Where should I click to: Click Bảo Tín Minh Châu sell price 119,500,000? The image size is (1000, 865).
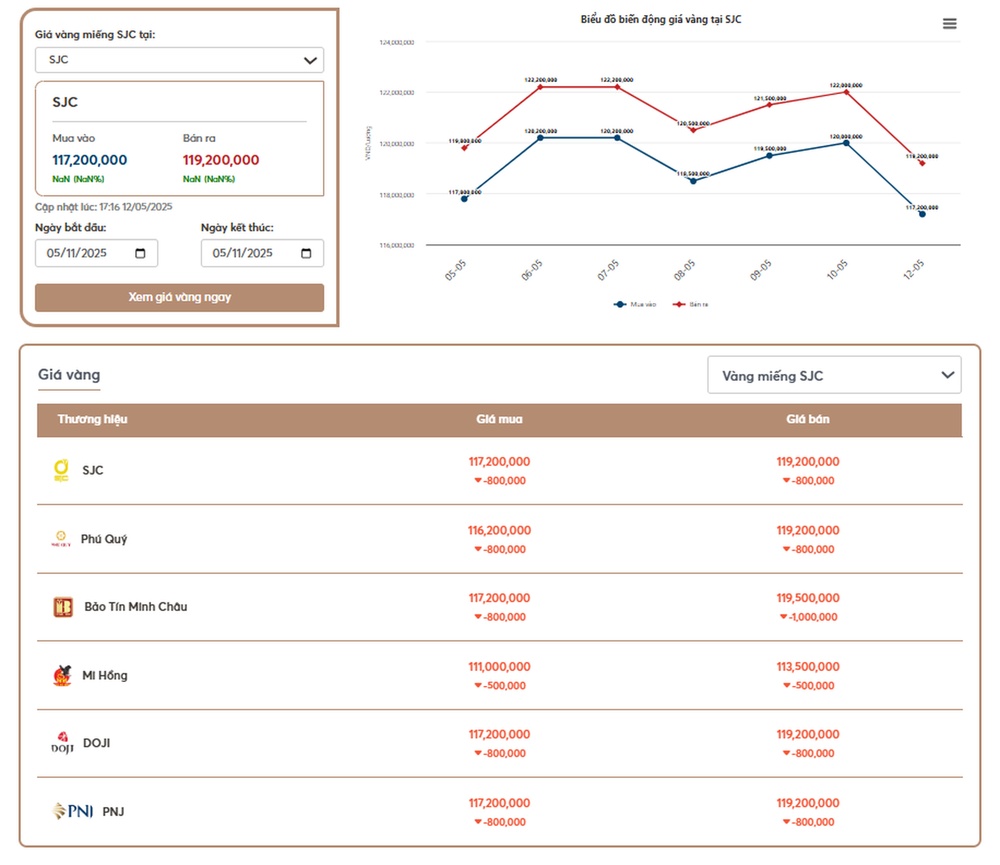[808, 598]
